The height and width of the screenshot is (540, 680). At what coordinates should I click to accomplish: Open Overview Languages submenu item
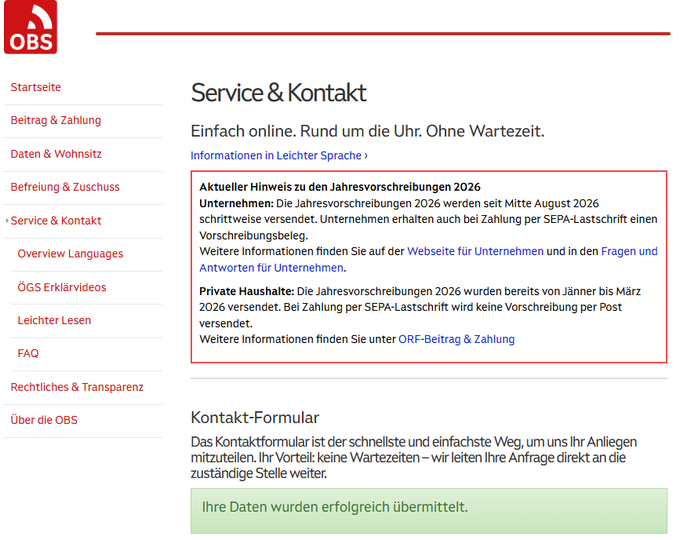(x=70, y=254)
